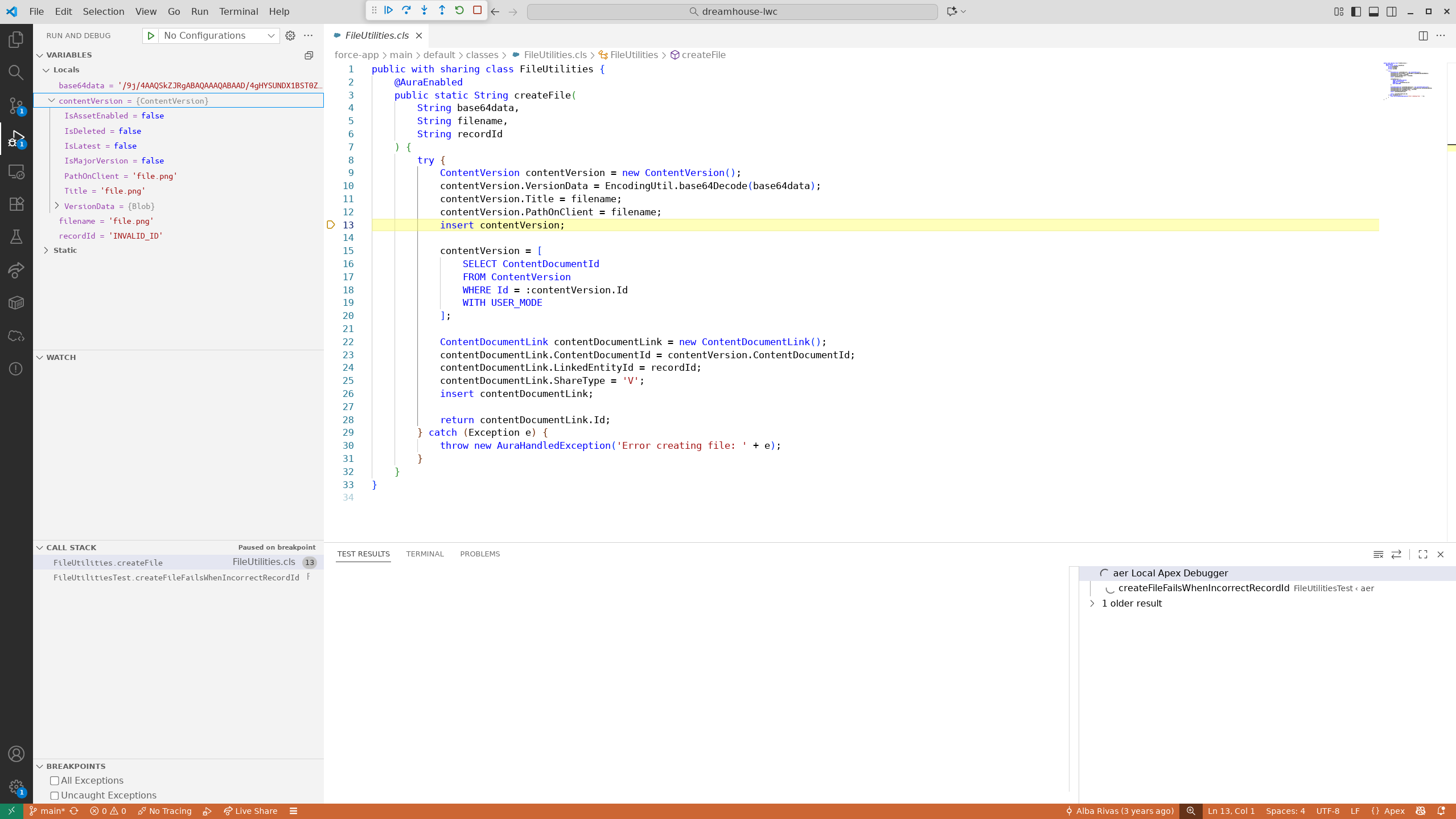Select the FileUtilitiesTest call stack frame
1456x819 pixels.
tap(176, 577)
